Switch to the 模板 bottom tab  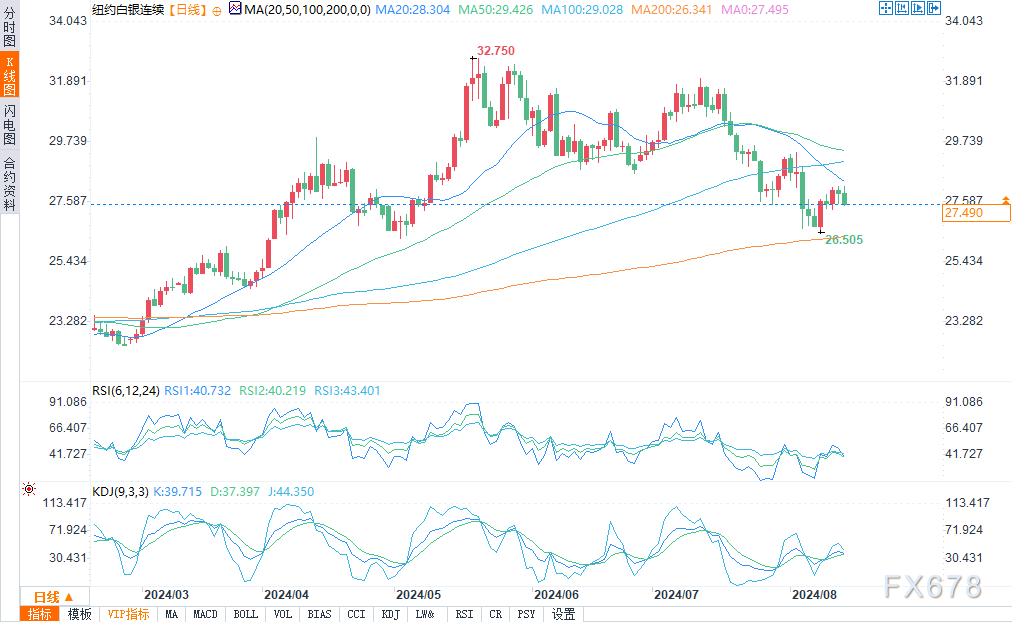[79, 614]
